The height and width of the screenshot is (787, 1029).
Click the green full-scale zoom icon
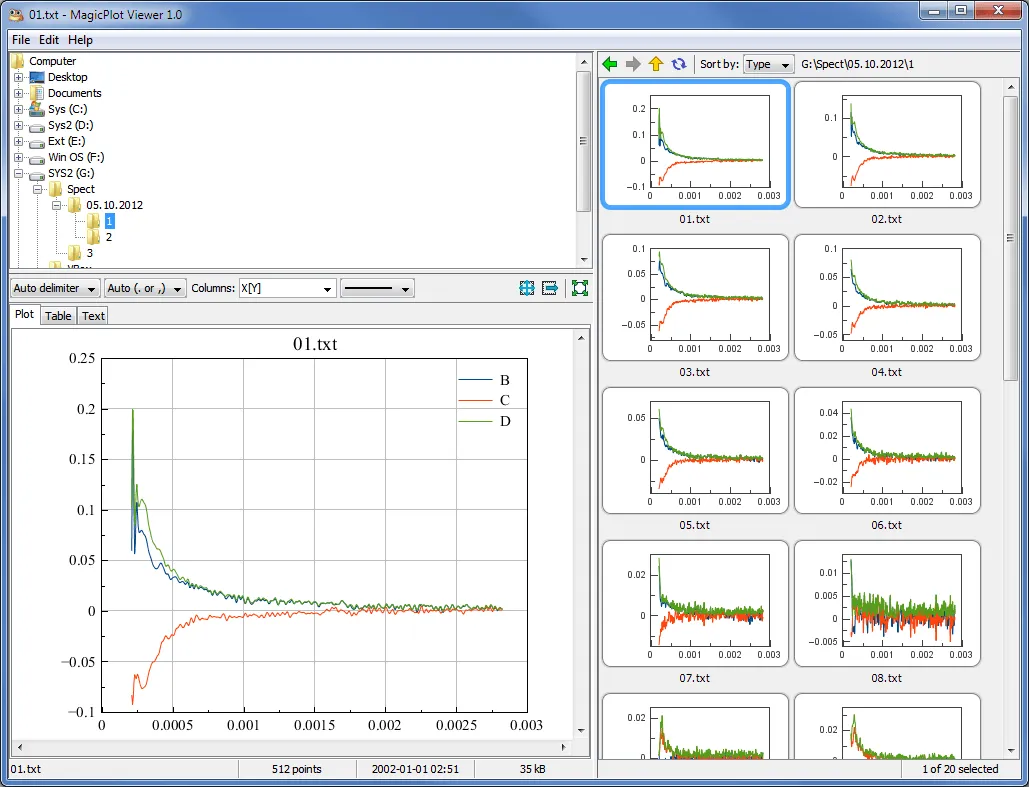[x=579, y=288]
